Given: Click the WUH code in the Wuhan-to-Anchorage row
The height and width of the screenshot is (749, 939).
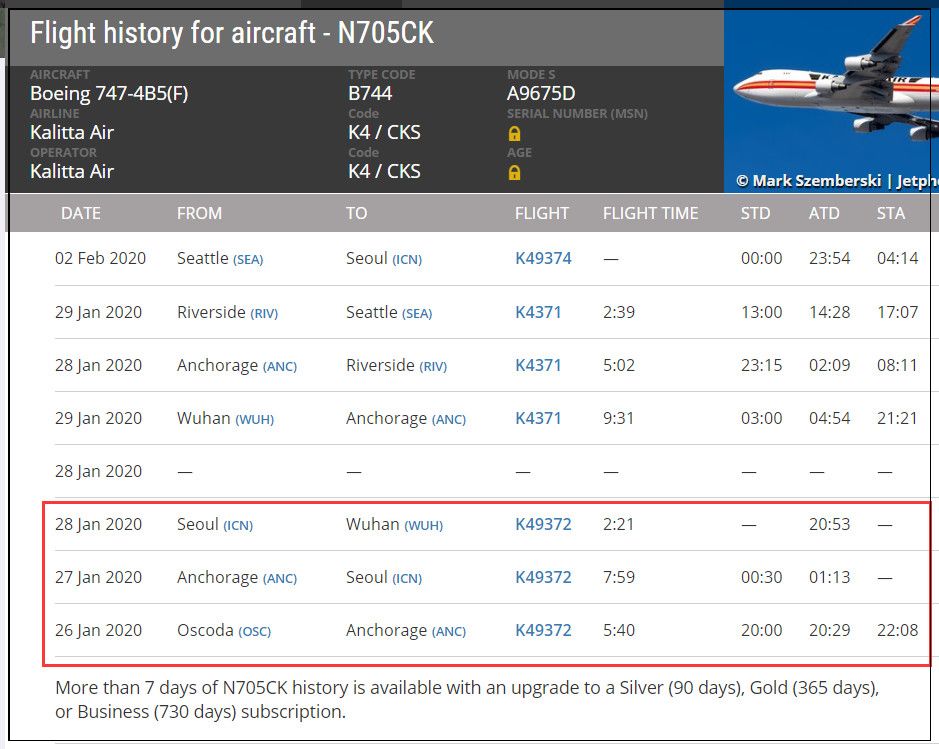Looking at the screenshot, I should 255,420.
